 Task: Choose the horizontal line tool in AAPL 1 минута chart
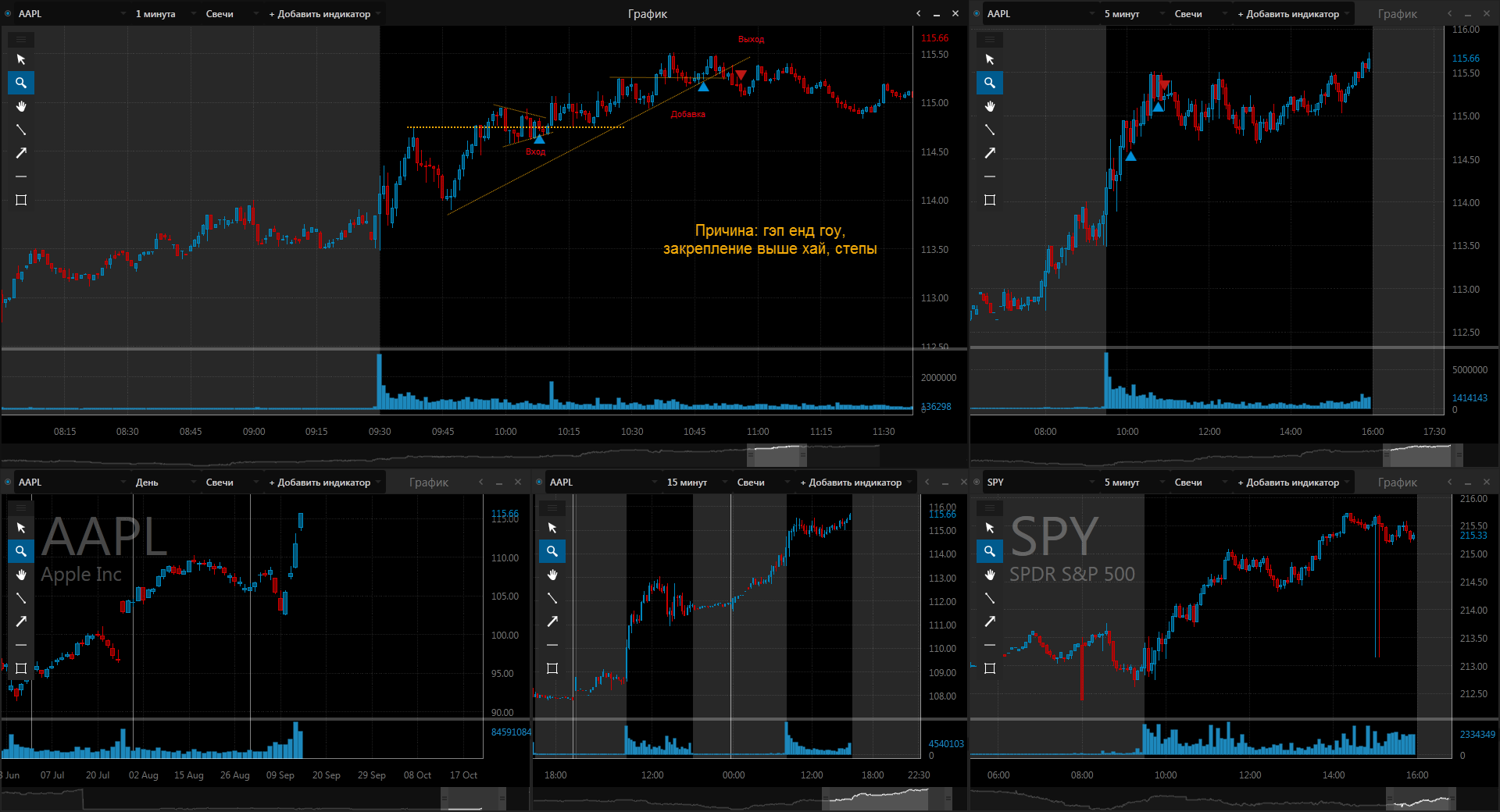21,176
